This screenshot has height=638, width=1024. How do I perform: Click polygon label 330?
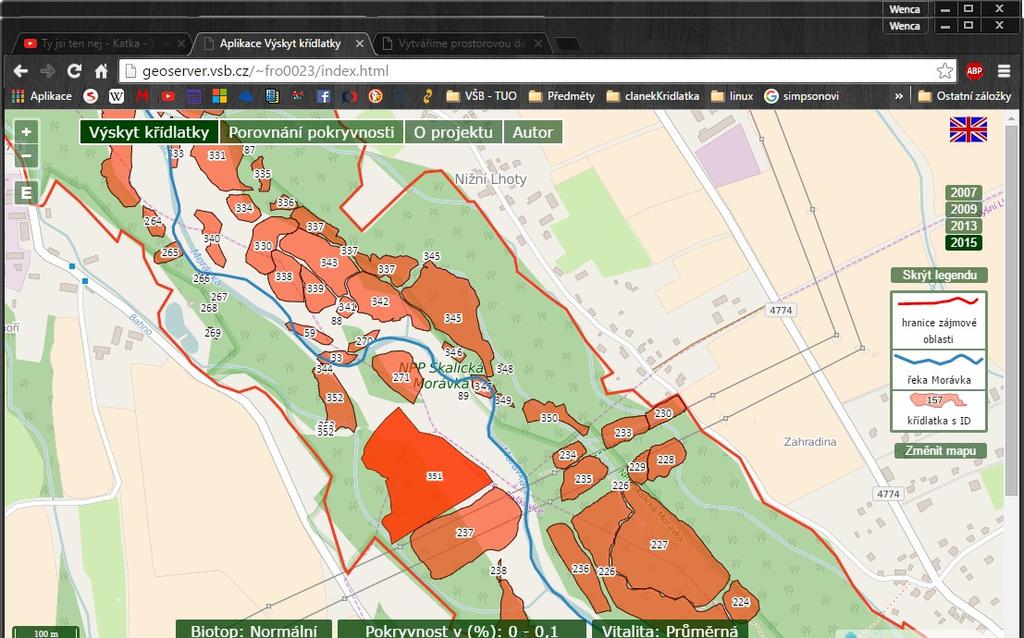(x=263, y=246)
